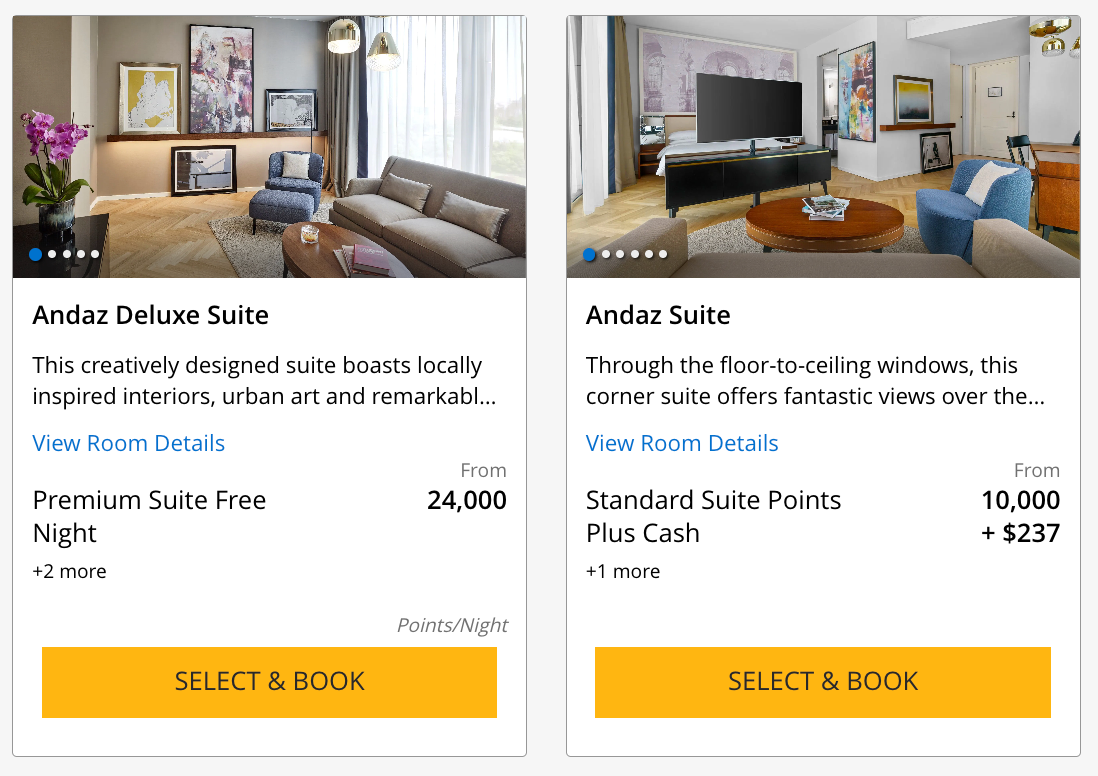Click the fourth carousel dot on the Andaz Suite card

click(634, 254)
